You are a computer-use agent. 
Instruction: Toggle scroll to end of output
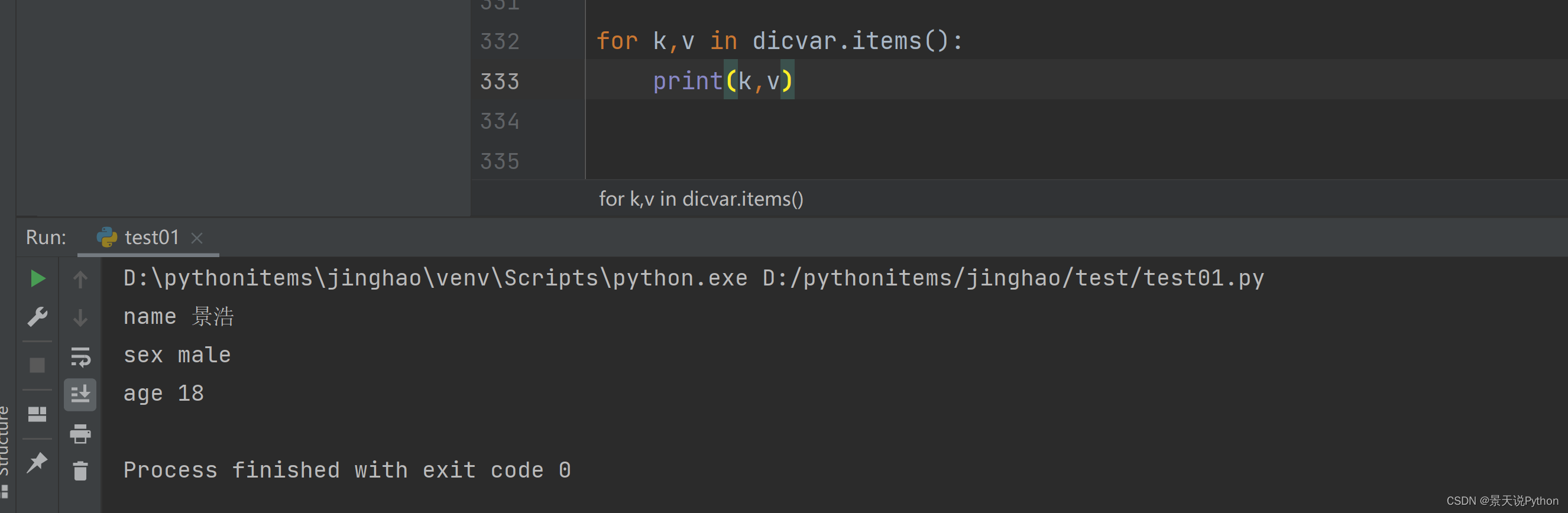(80, 394)
